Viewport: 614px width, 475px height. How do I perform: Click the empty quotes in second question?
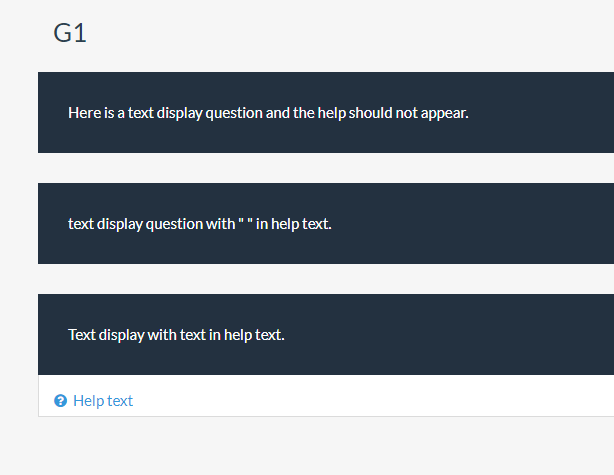tap(245, 223)
